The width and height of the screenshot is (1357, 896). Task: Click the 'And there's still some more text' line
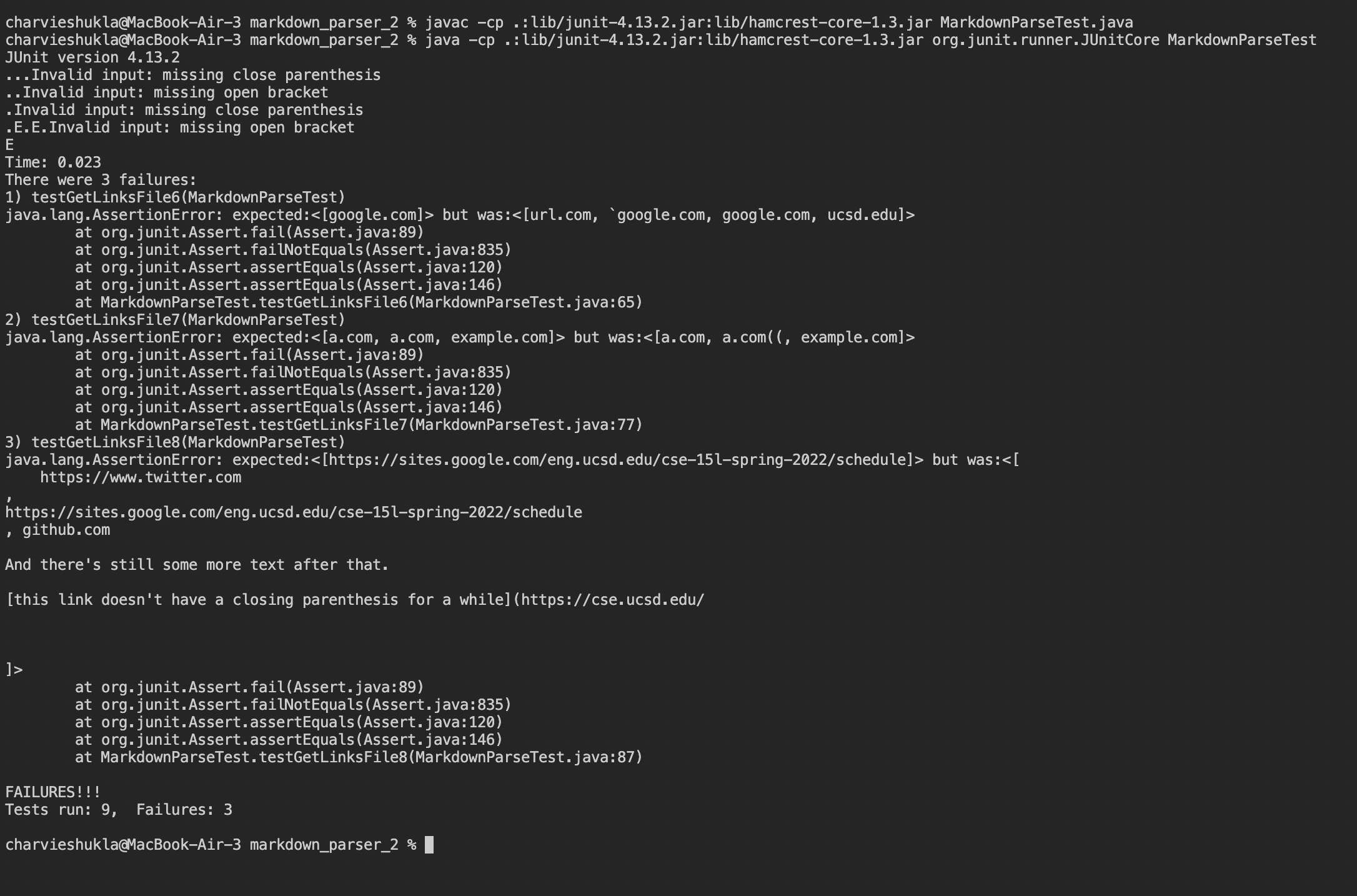tap(197, 565)
